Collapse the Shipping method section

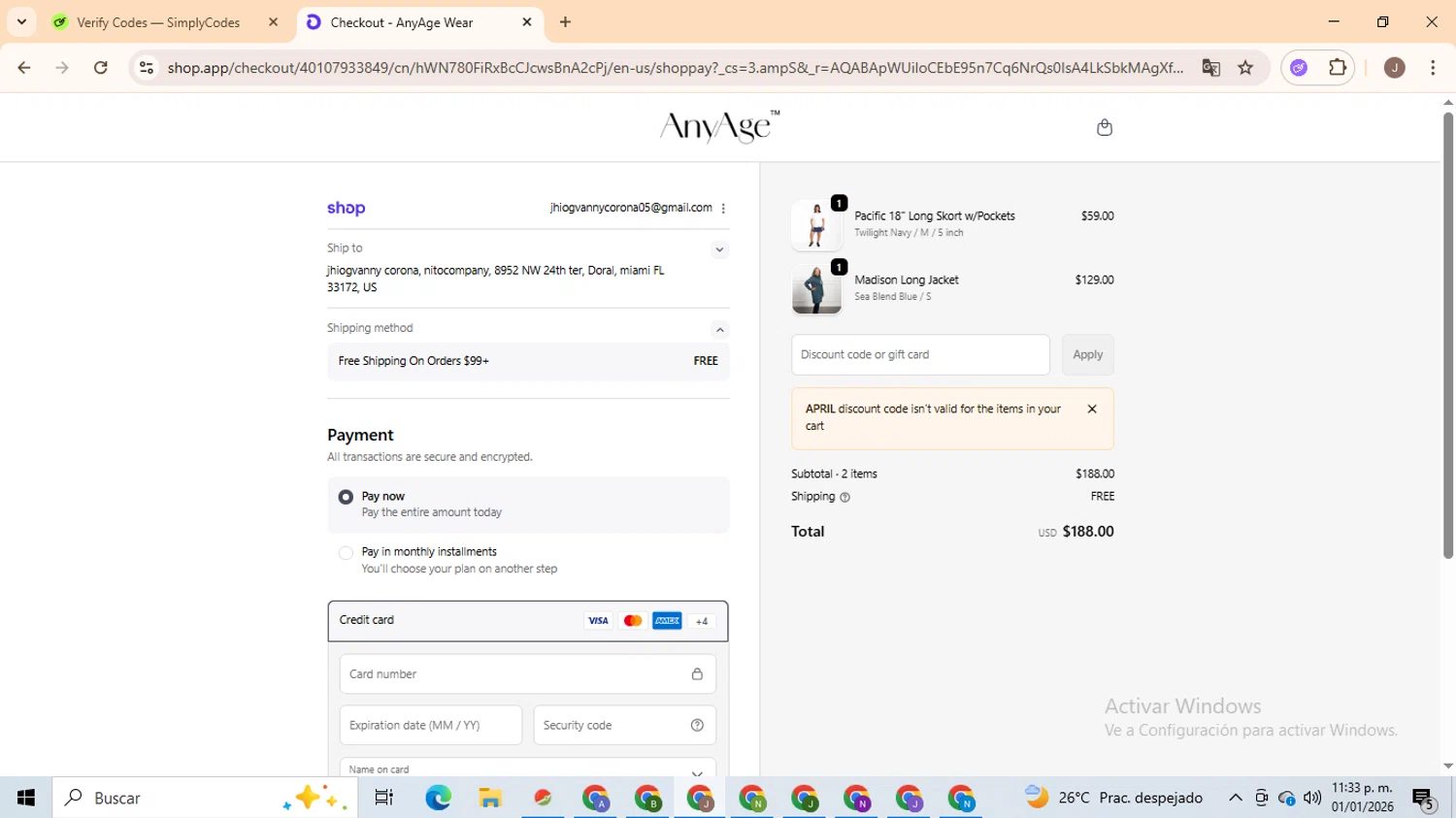coord(719,329)
